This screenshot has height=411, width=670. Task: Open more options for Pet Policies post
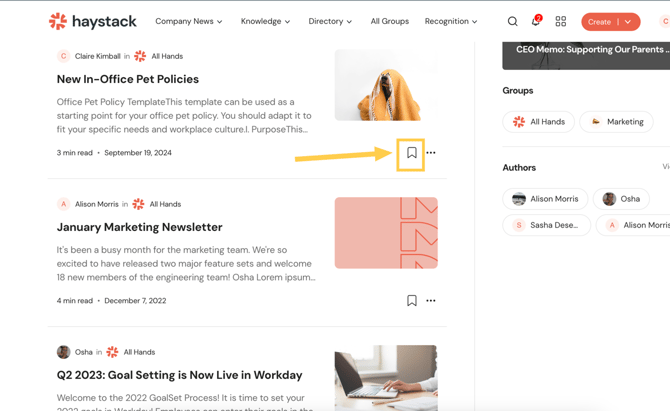coord(431,153)
